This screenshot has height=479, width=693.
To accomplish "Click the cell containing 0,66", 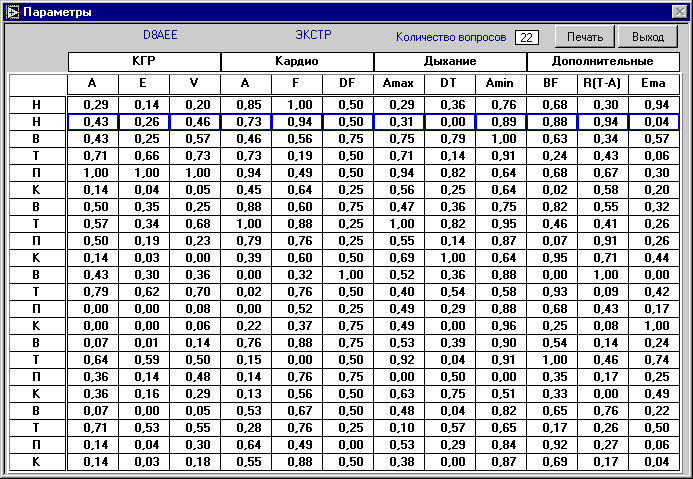I will (144, 156).
